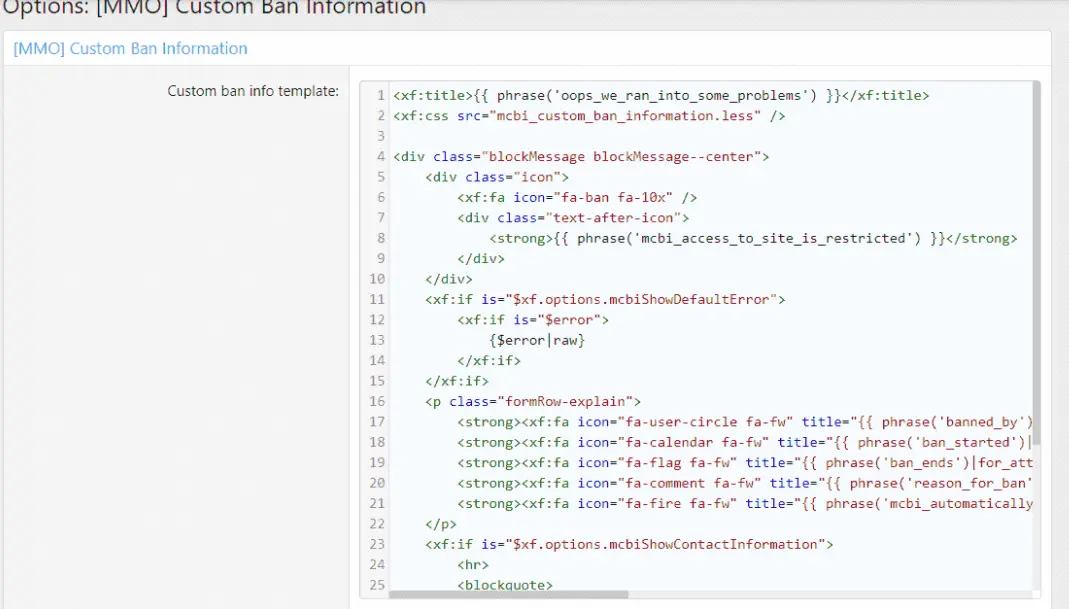Click line number 25 beside blockquote

(377, 585)
